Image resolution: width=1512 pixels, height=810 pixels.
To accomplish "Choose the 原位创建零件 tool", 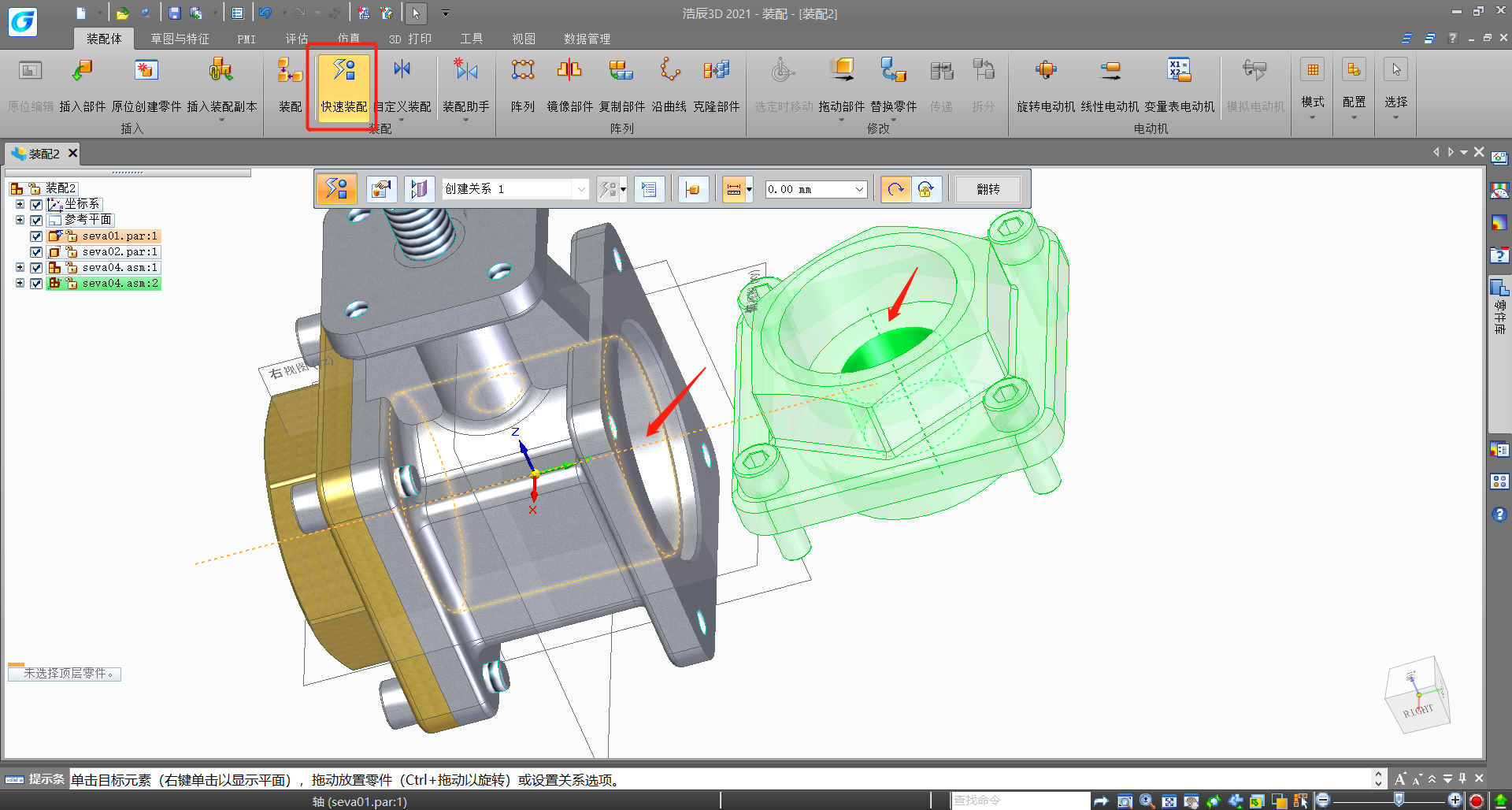I will coord(146,84).
